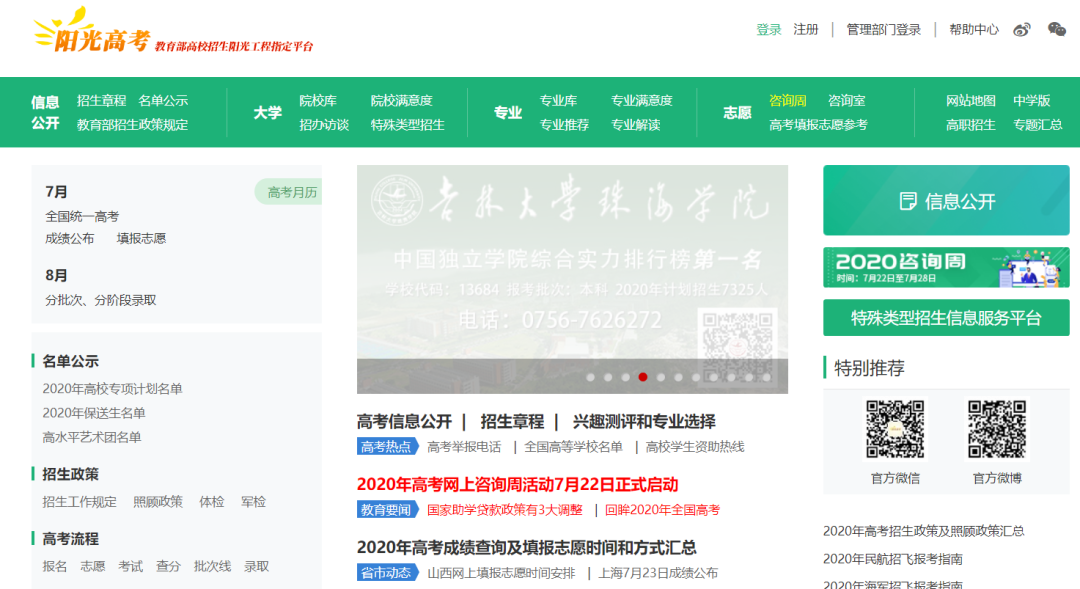Viewport: 1080px width, 589px height.
Task: Open 高职招生 nav item
Action: (x=970, y=125)
